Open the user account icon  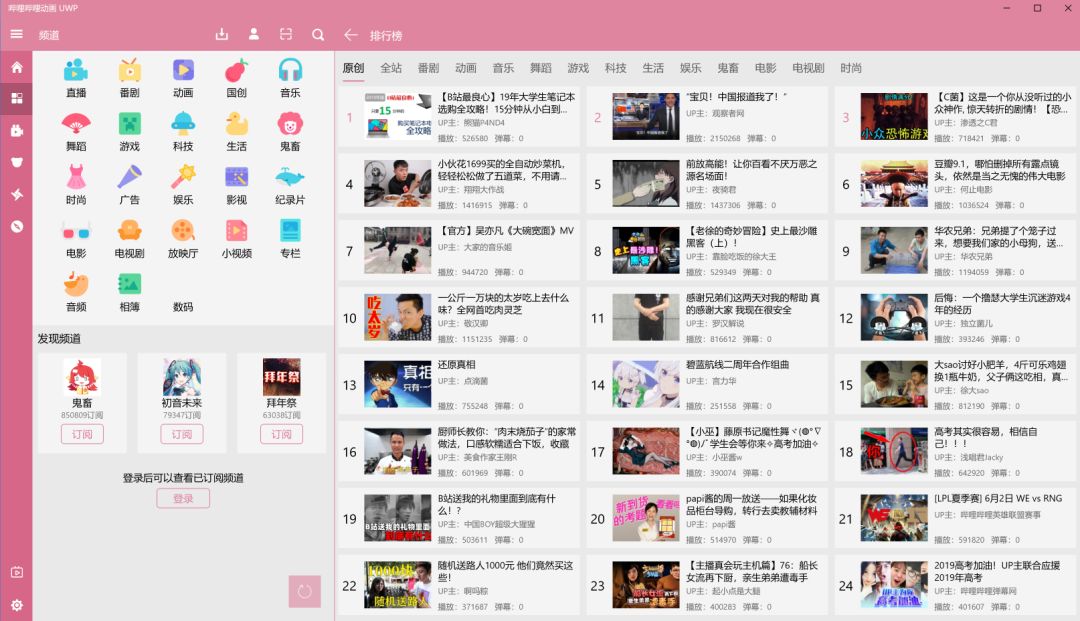coord(253,34)
